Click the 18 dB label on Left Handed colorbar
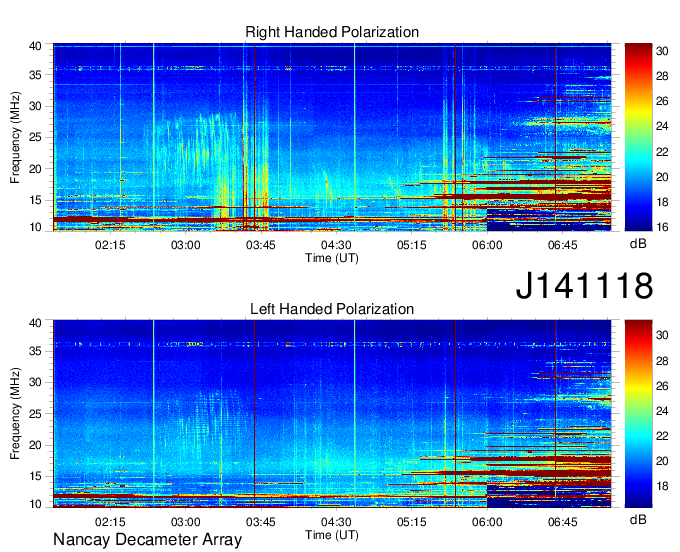 pyautogui.click(x=662, y=486)
